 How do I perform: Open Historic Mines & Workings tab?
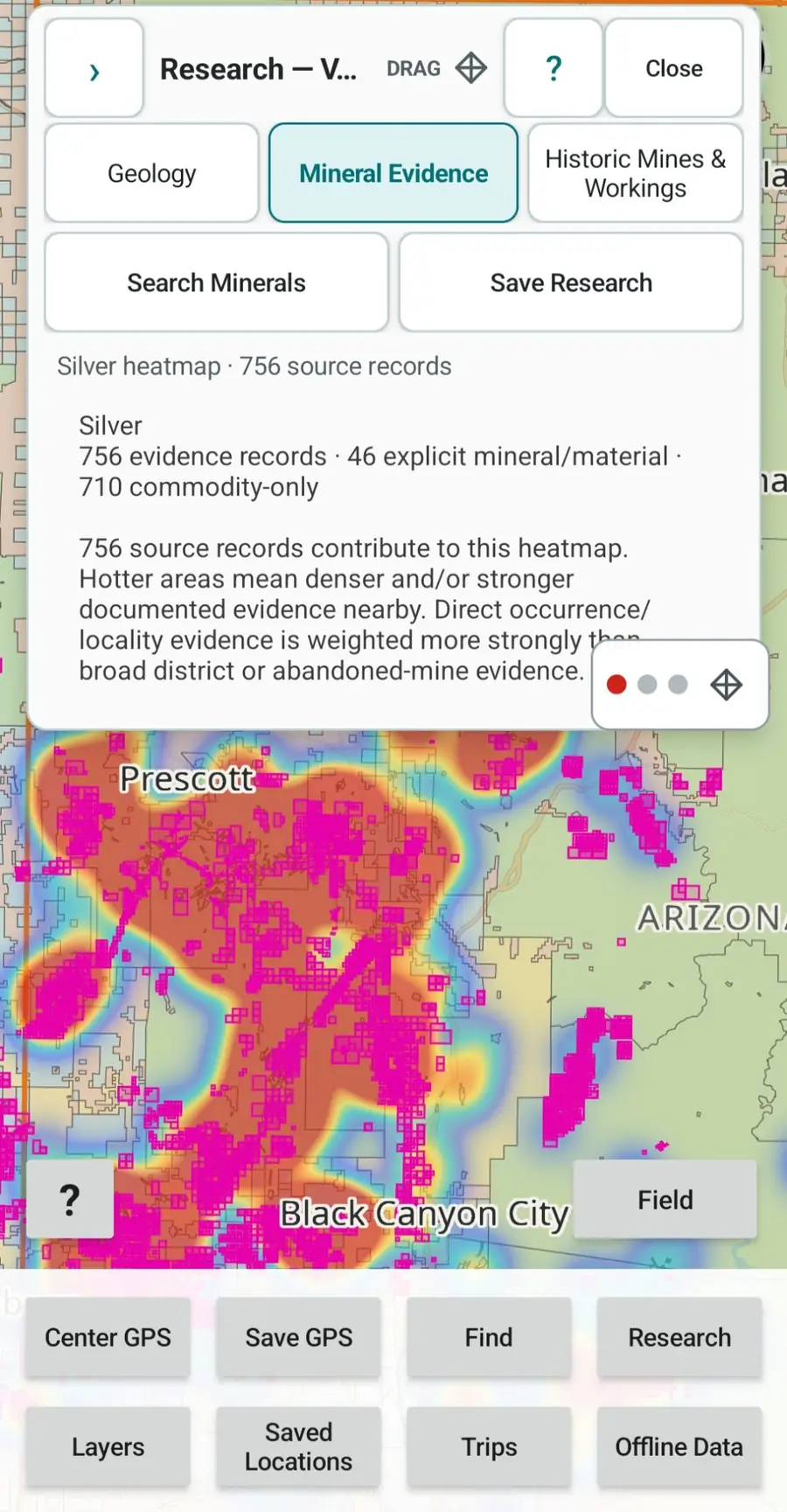pos(636,173)
